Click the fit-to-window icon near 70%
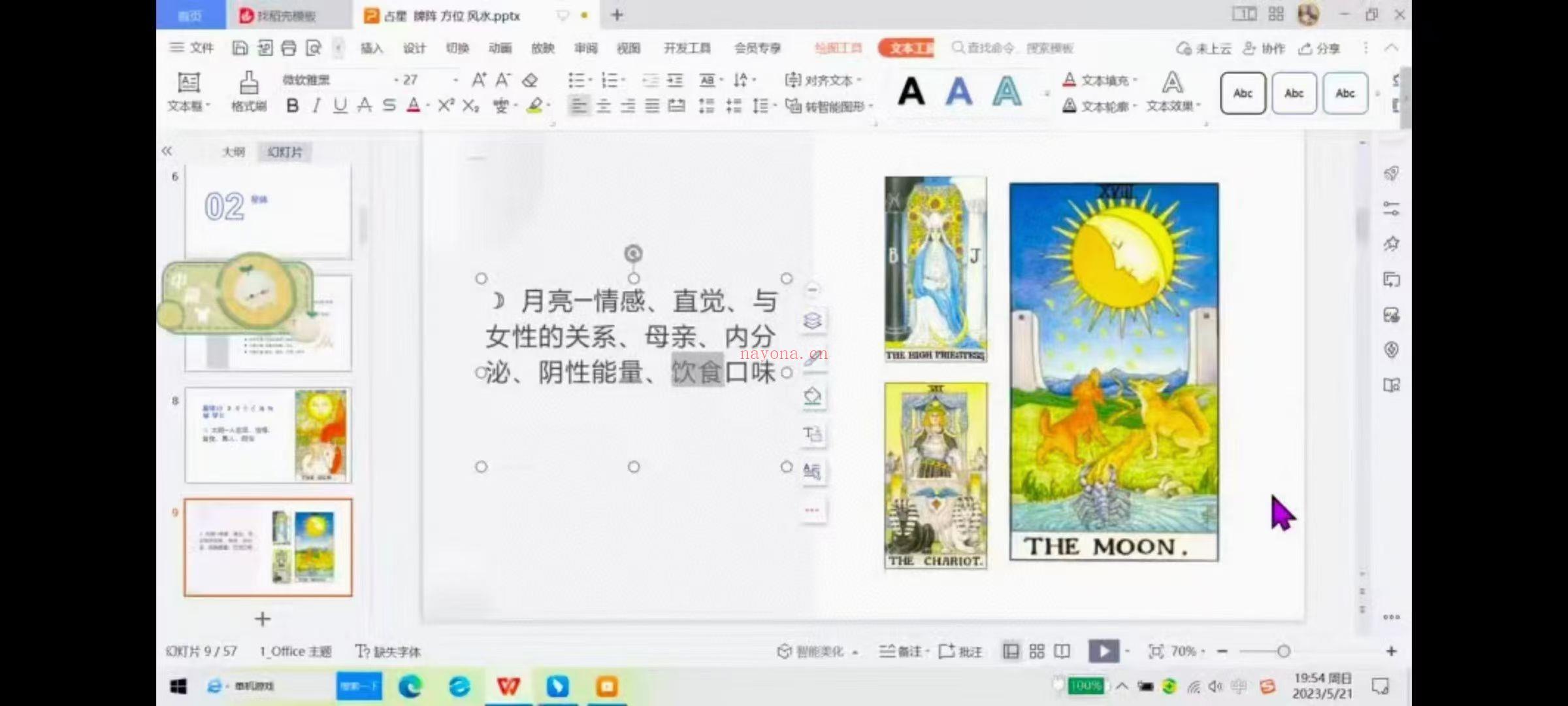The width and height of the screenshot is (1568, 706). (1156, 651)
